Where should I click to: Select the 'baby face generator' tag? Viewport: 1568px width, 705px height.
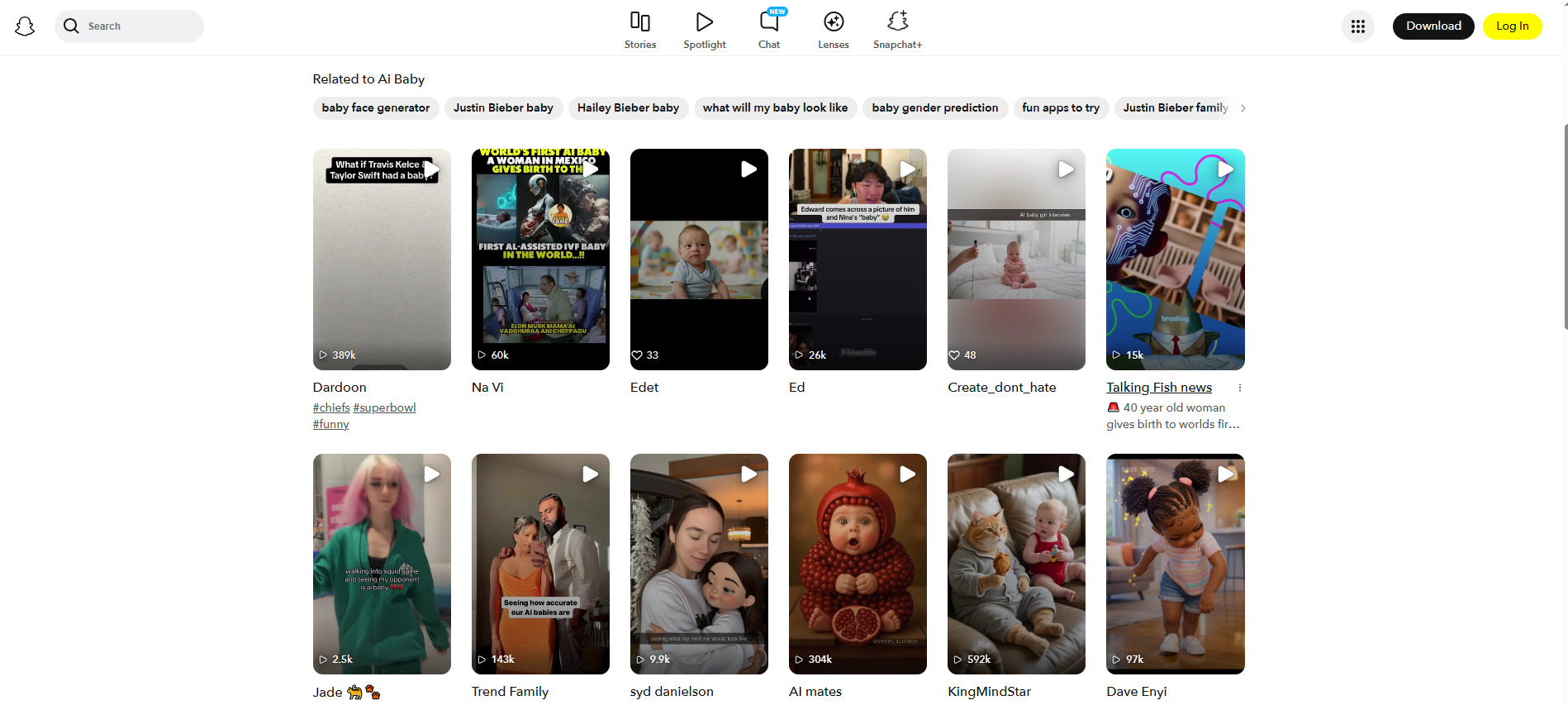[376, 108]
